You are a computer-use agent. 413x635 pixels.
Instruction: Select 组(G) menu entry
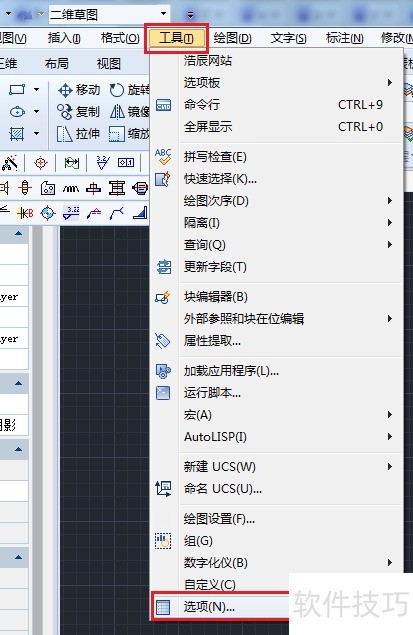pos(275,541)
